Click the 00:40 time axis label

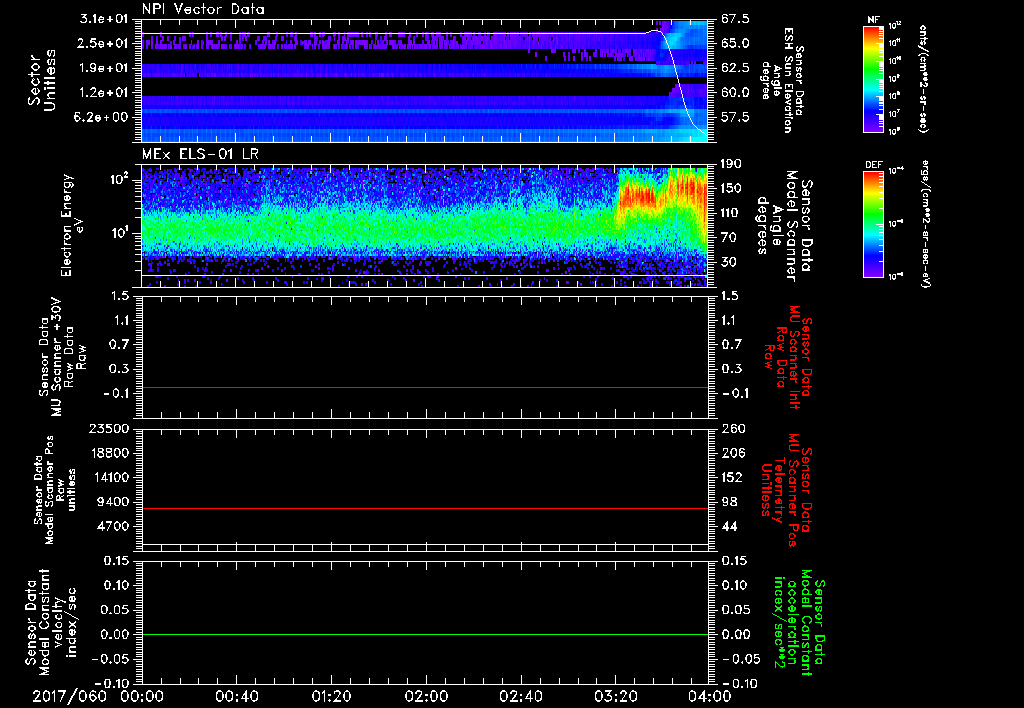(x=237, y=696)
